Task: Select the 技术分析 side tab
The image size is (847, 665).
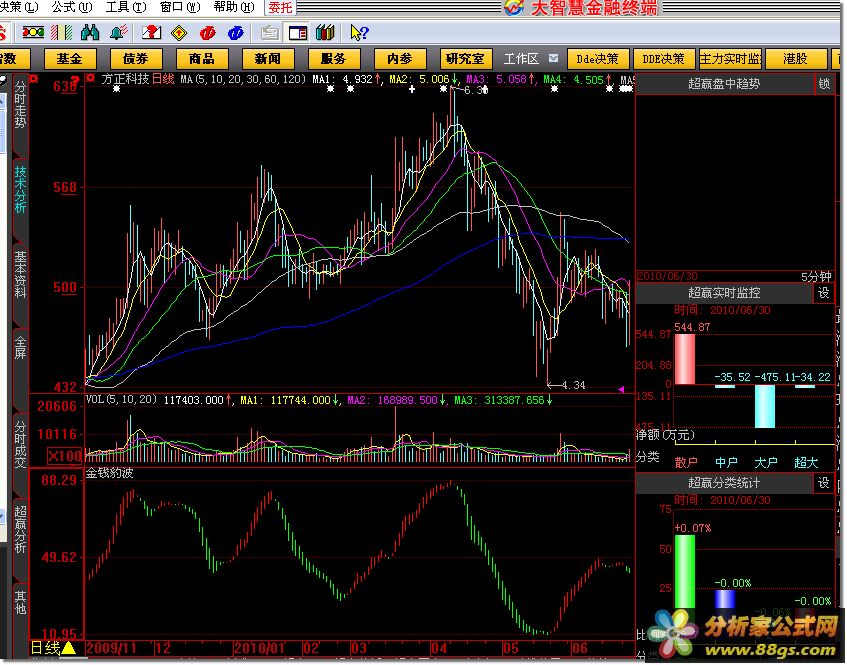Action: pos(21,190)
